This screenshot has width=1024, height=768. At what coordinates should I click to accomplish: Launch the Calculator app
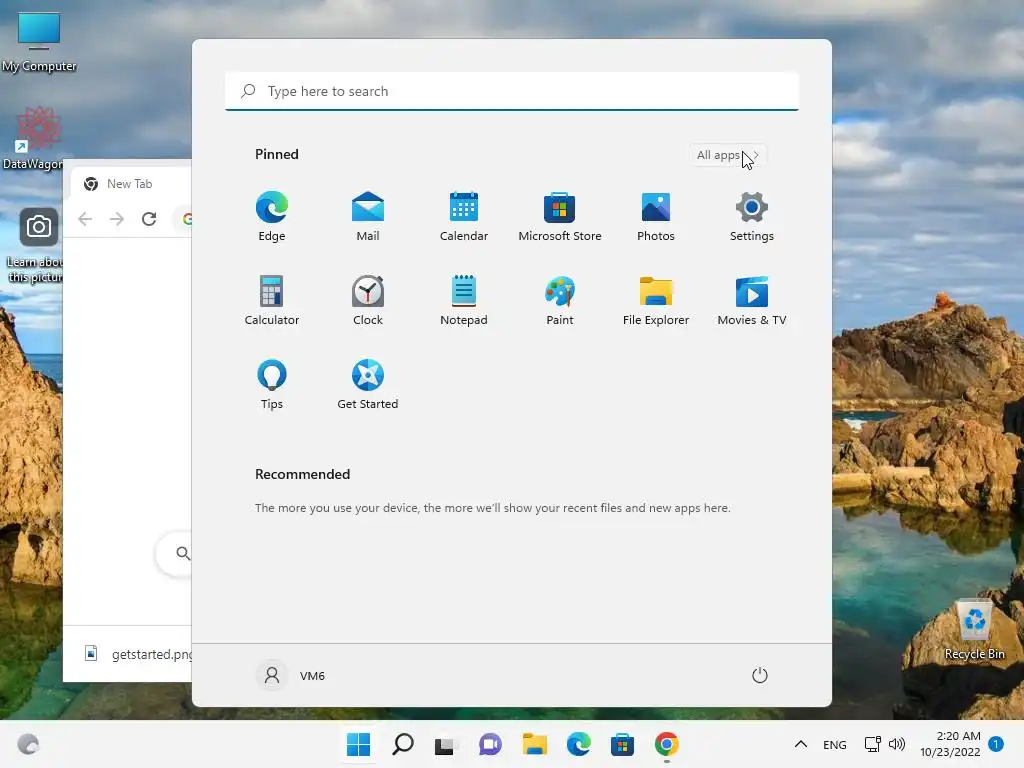[x=272, y=300]
